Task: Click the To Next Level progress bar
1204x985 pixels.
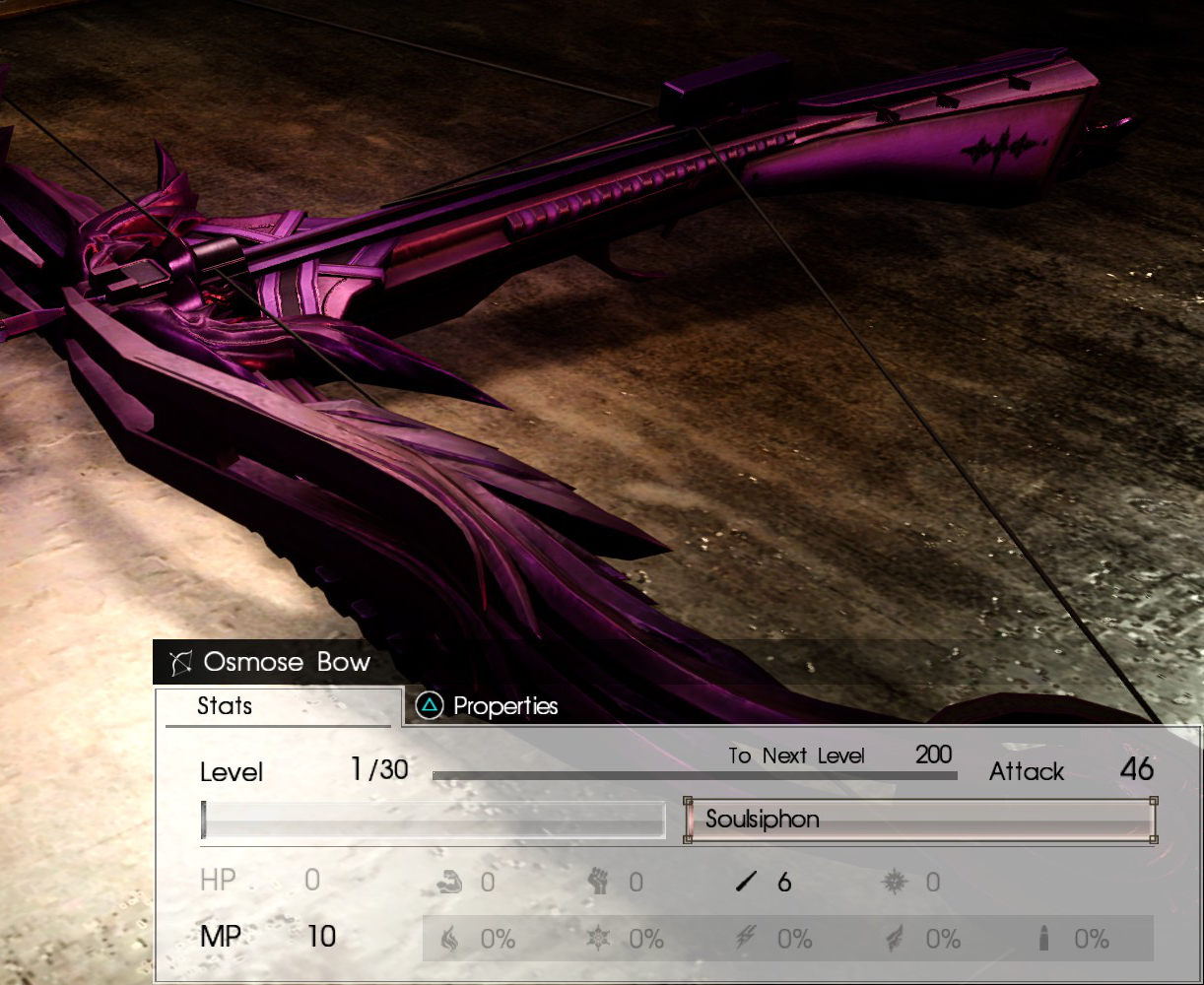Action: pyautogui.click(x=695, y=776)
